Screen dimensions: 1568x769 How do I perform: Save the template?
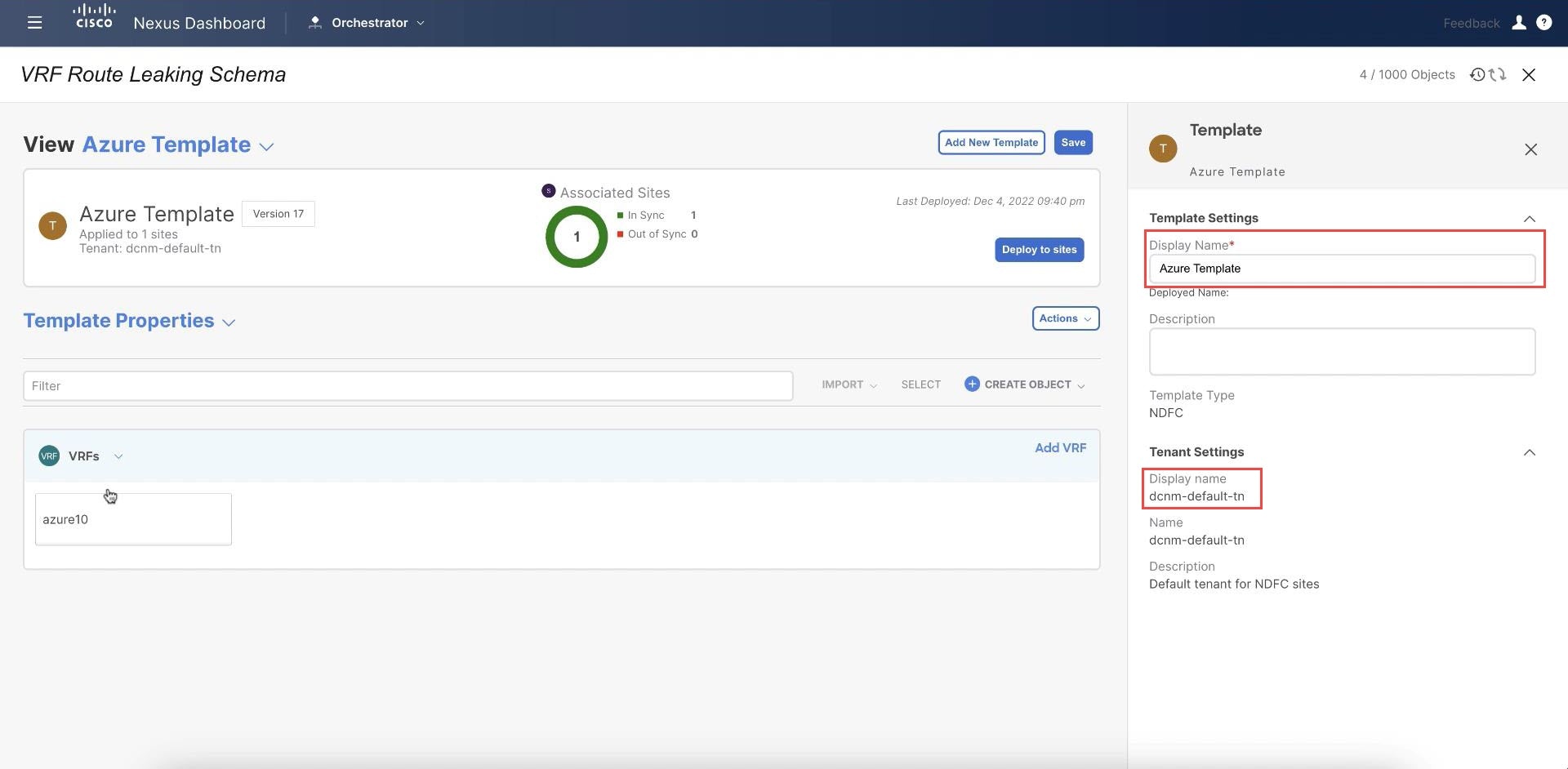[1073, 142]
